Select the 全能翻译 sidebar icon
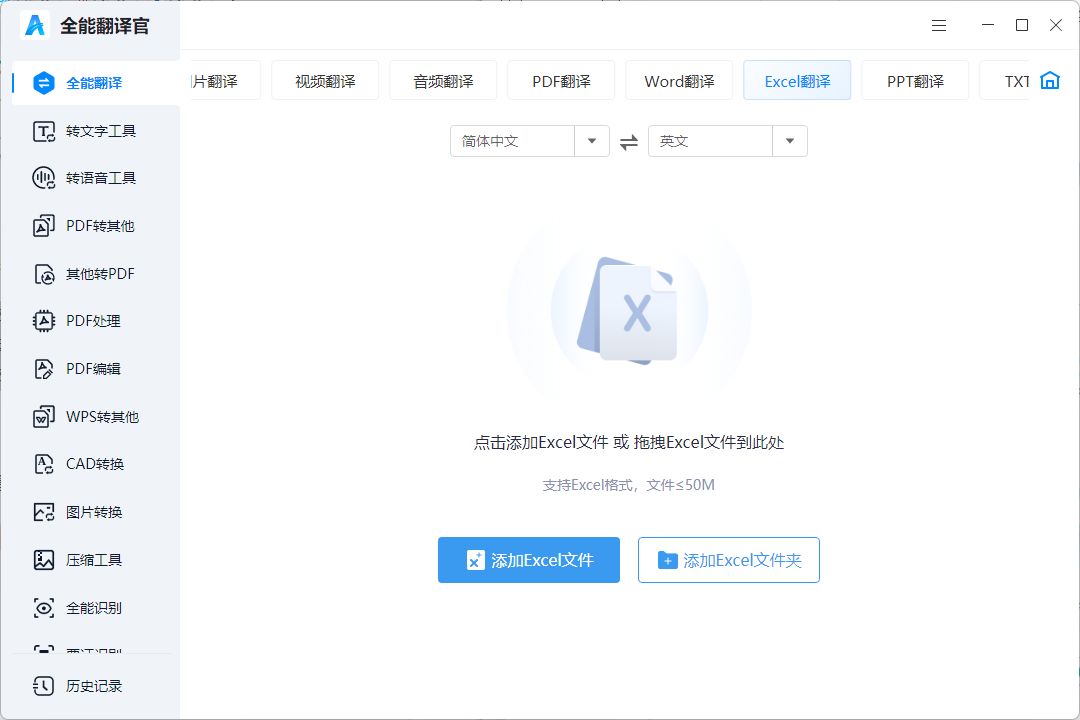The image size is (1080, 720). click(43, 83)
